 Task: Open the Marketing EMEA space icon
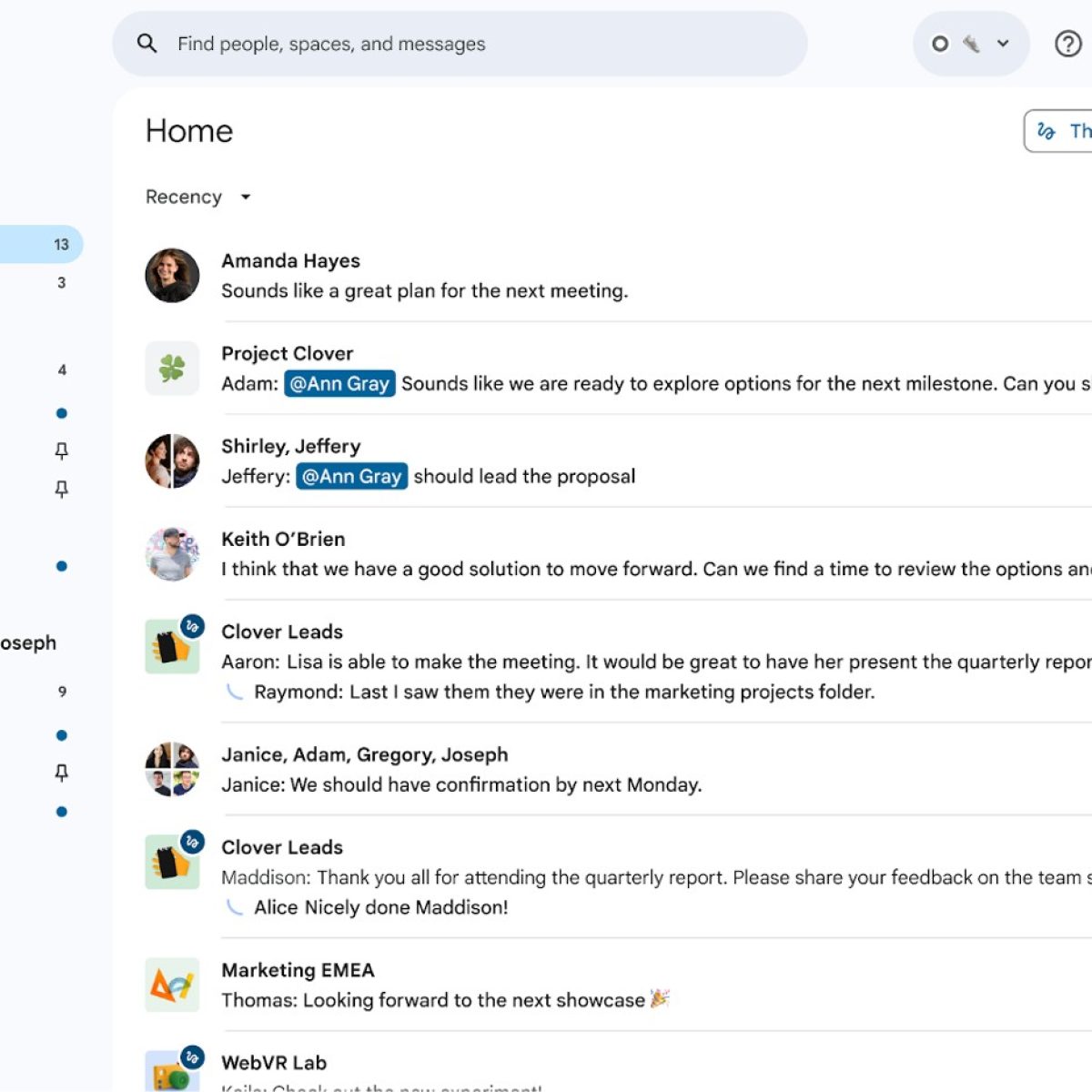(x=172, y=985)
